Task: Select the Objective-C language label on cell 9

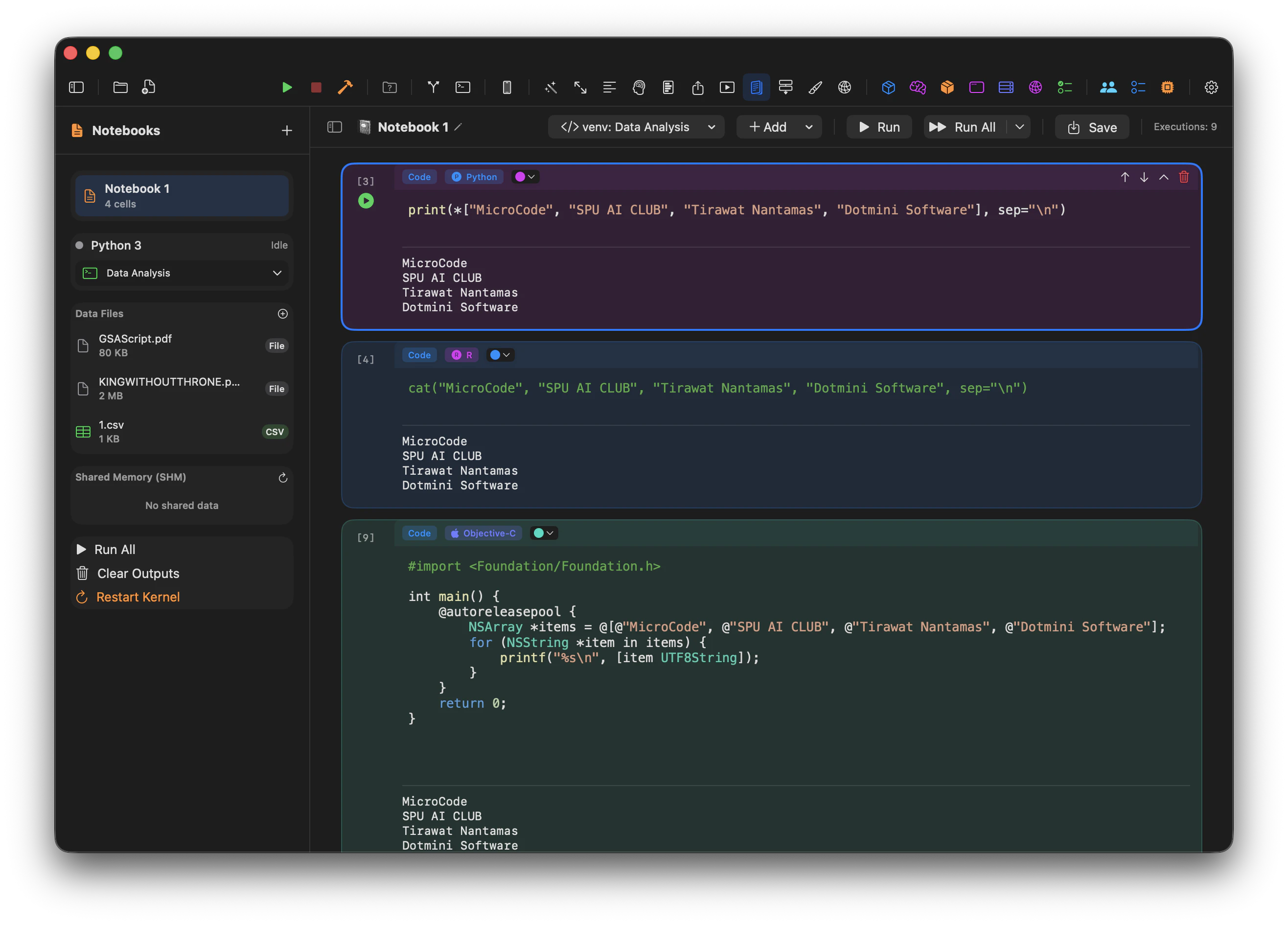Action: click(483, 532)
